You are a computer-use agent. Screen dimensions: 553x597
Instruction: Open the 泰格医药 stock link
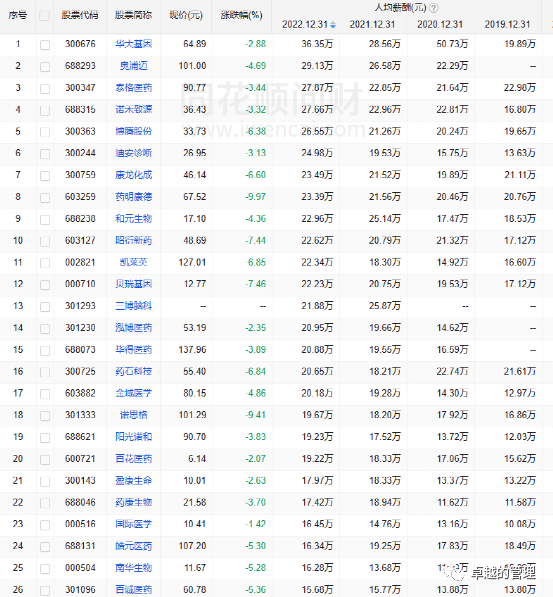point(134,88)
